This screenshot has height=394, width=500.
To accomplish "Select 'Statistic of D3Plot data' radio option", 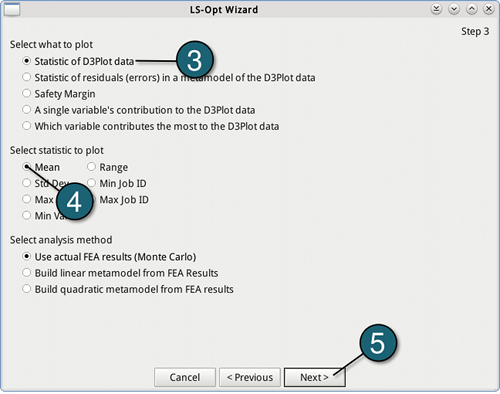I will [26, 61].
